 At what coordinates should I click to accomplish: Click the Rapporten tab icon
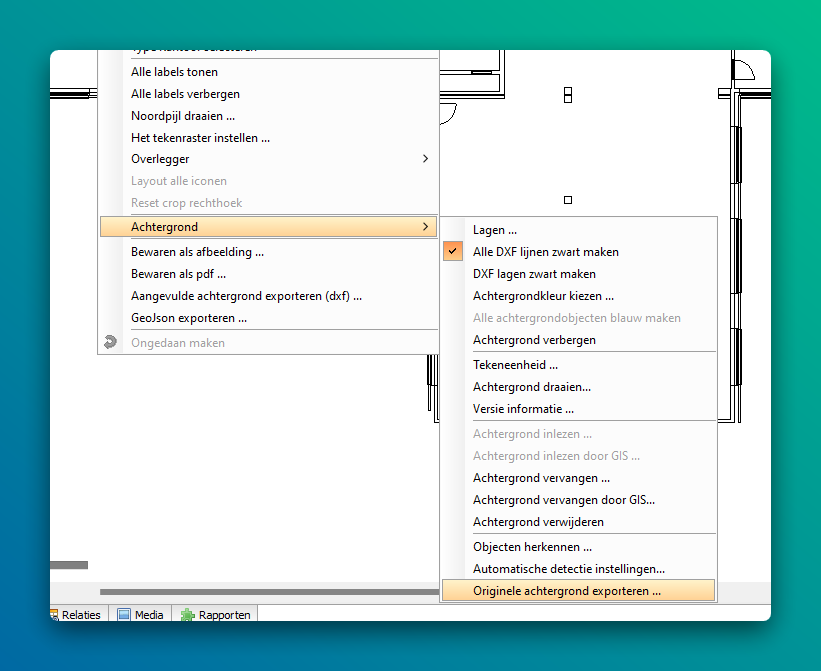pos(187,615)
